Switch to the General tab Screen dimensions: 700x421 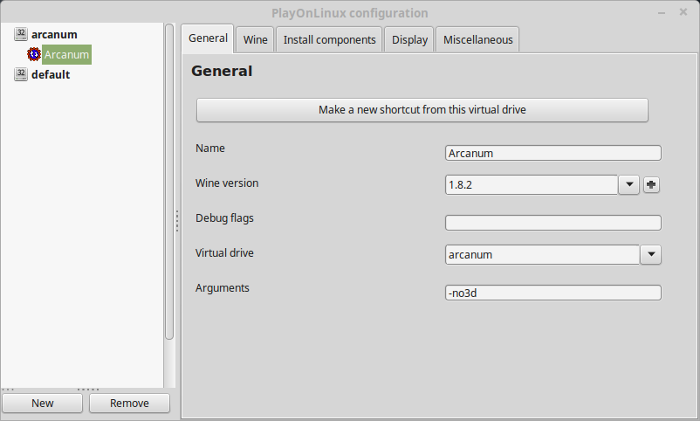[208, 38]
